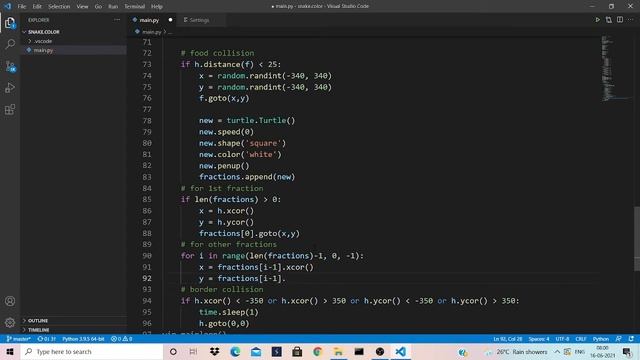The width and height of the screenshot is (640, 360).
Task: Click line number 85 in gutter
Action: (147, 199)
